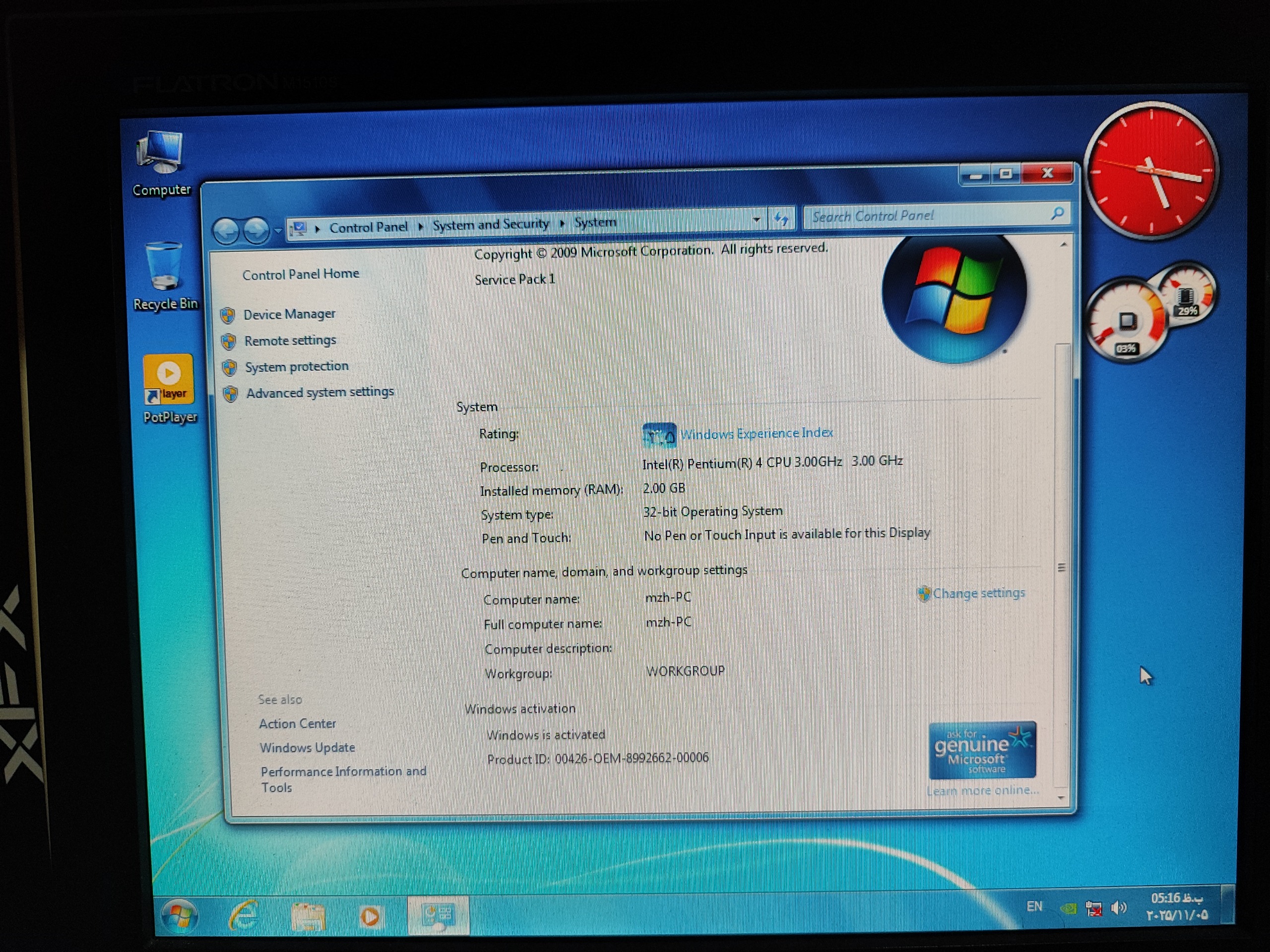Open Windows Update link
This screenshot has height=952, width=1270.
pos(307,748)
